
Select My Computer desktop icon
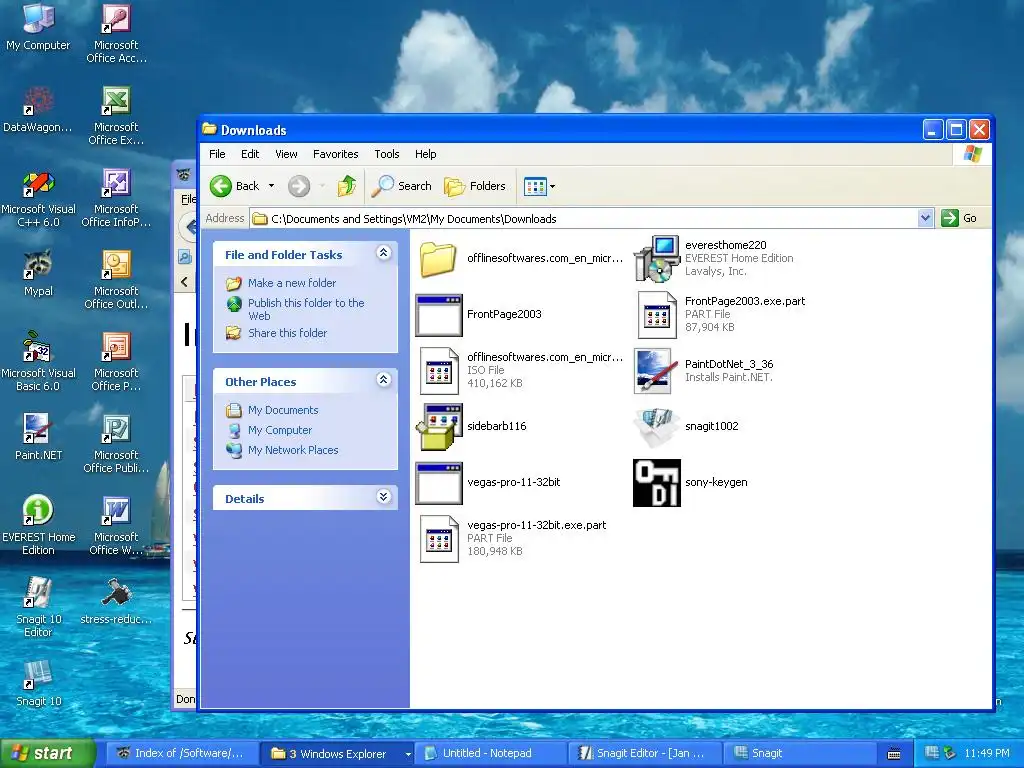click(x=38, y=26)
